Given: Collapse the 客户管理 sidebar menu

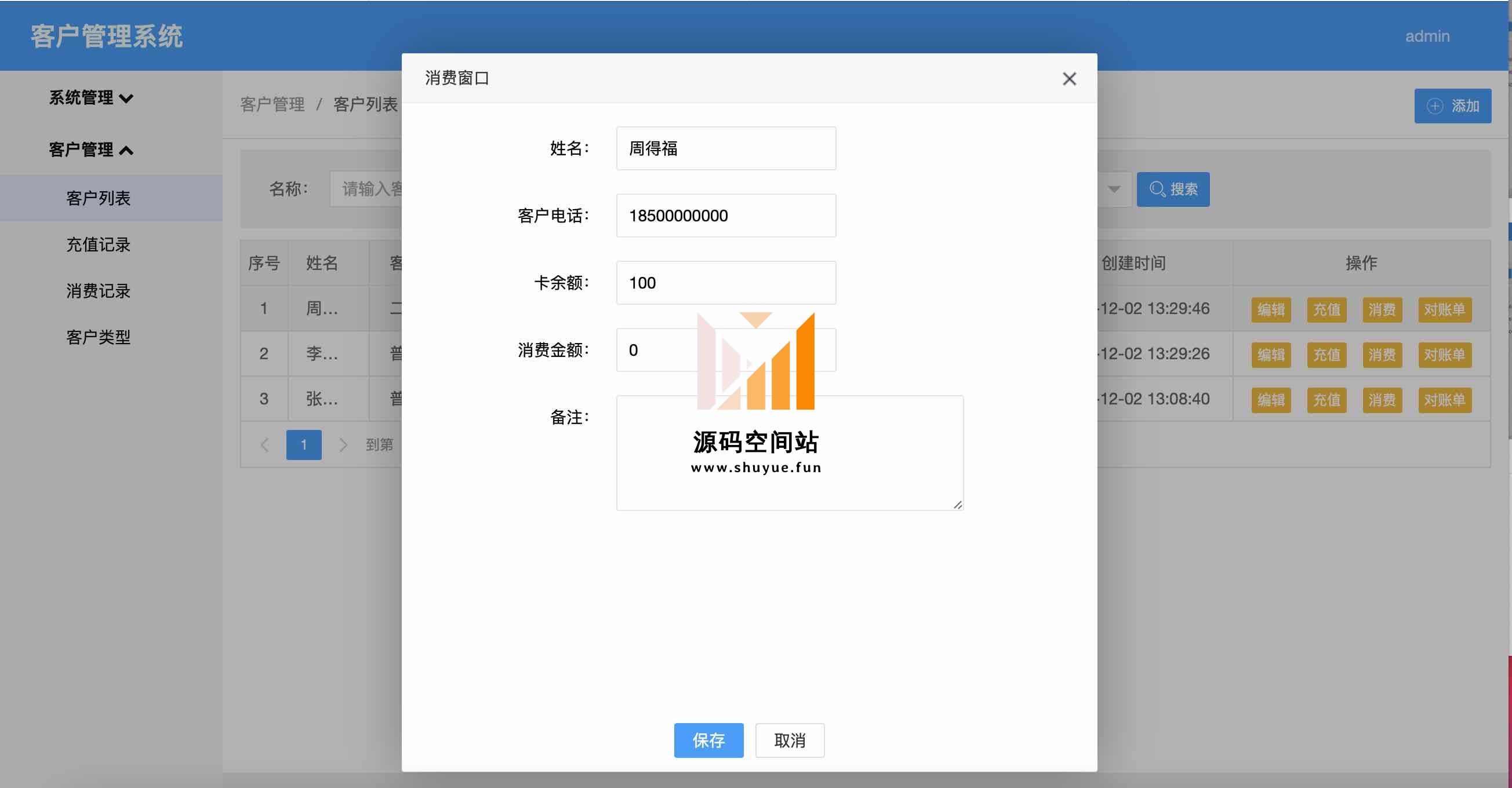Looking at the screenshot, I should [x=91, y=149].
